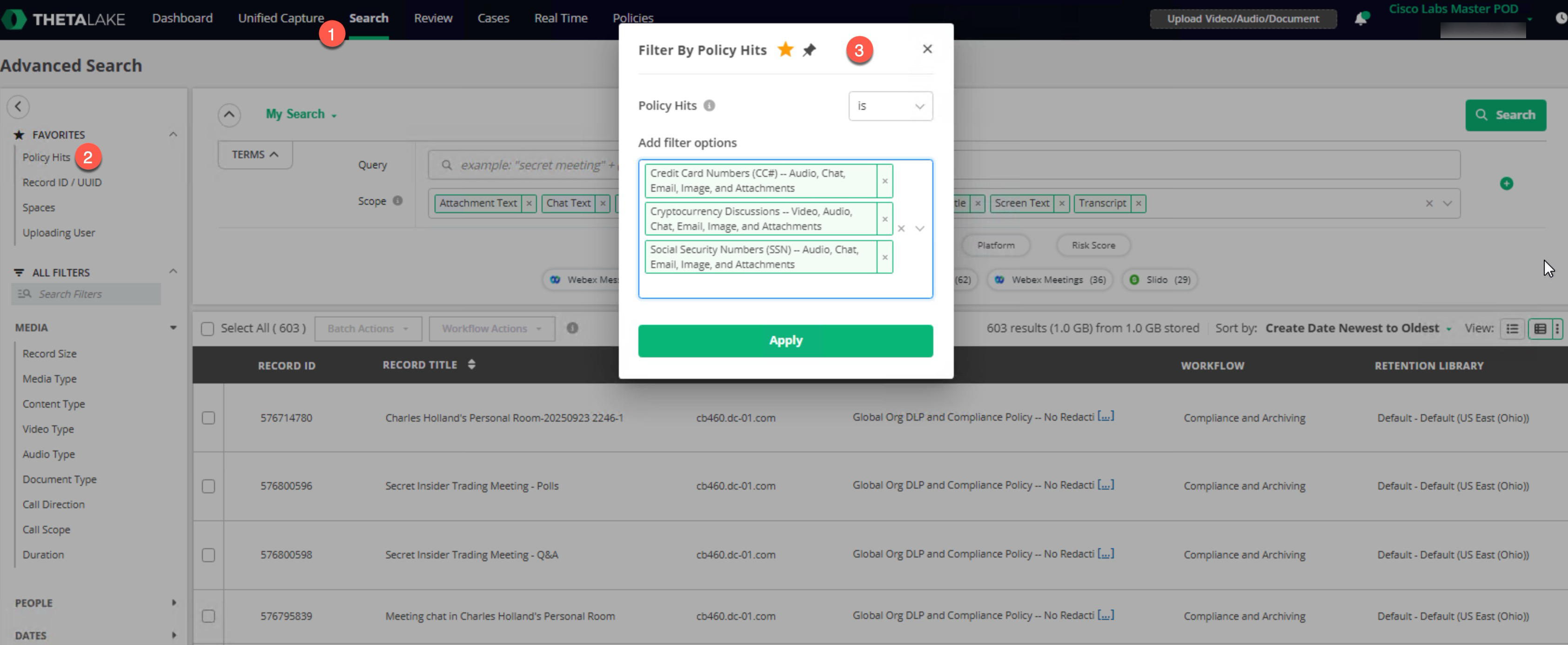Open the Unified Capture menu
Image resolution: width=1568 pixels, height=645 pixels.
tap(281, 18)
